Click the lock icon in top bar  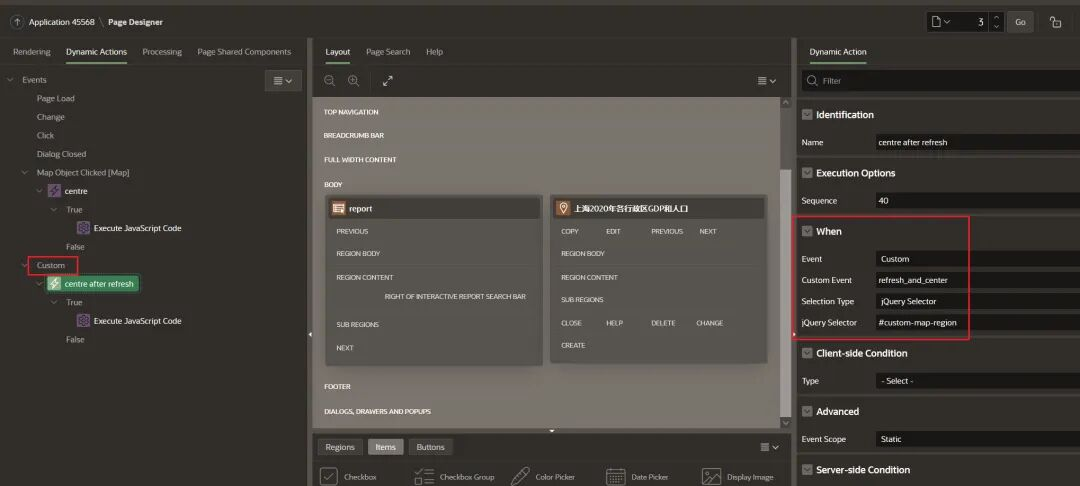coord(1055,22)
